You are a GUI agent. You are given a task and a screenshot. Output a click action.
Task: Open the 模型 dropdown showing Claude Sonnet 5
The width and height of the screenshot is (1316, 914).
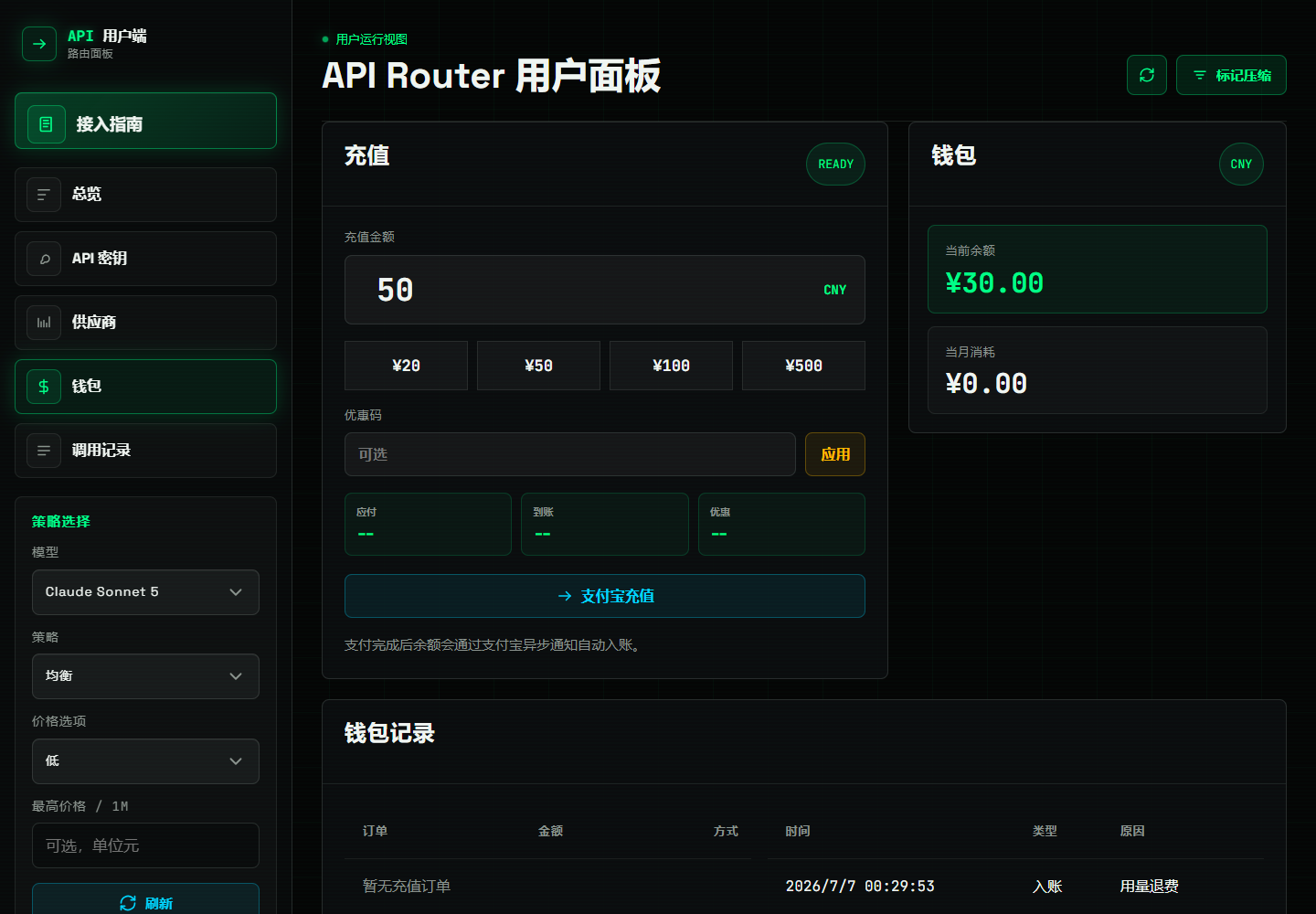point(145,592)
